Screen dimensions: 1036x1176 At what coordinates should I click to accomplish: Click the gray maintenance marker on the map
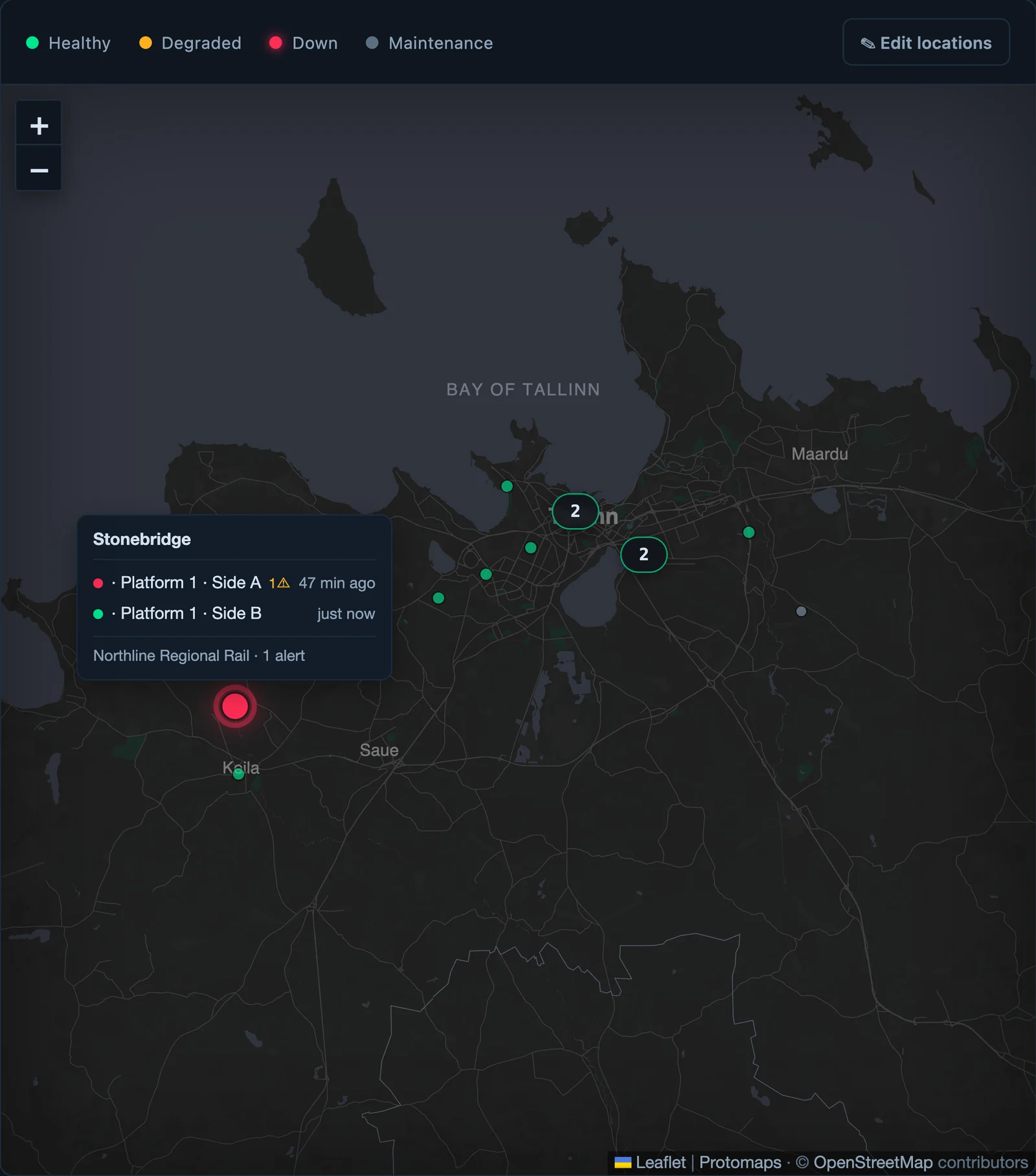[x=801, y=611]
